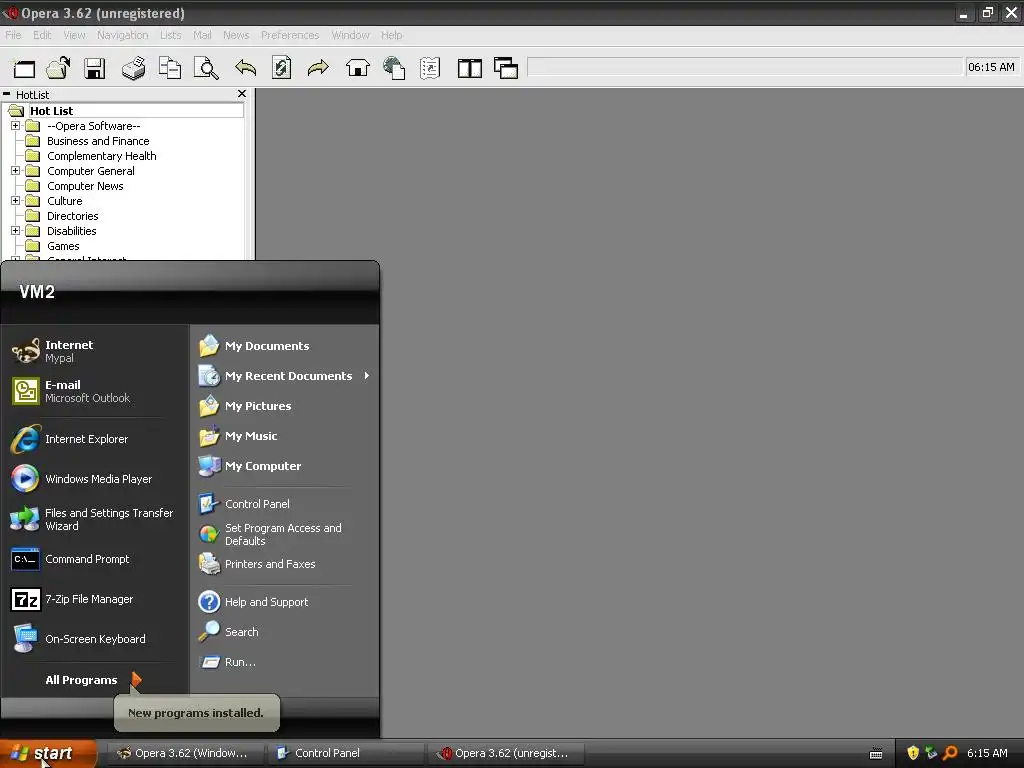The height and width of the screenshot is (768, 1024).
Task: Open the View menu
Action: 74,35
